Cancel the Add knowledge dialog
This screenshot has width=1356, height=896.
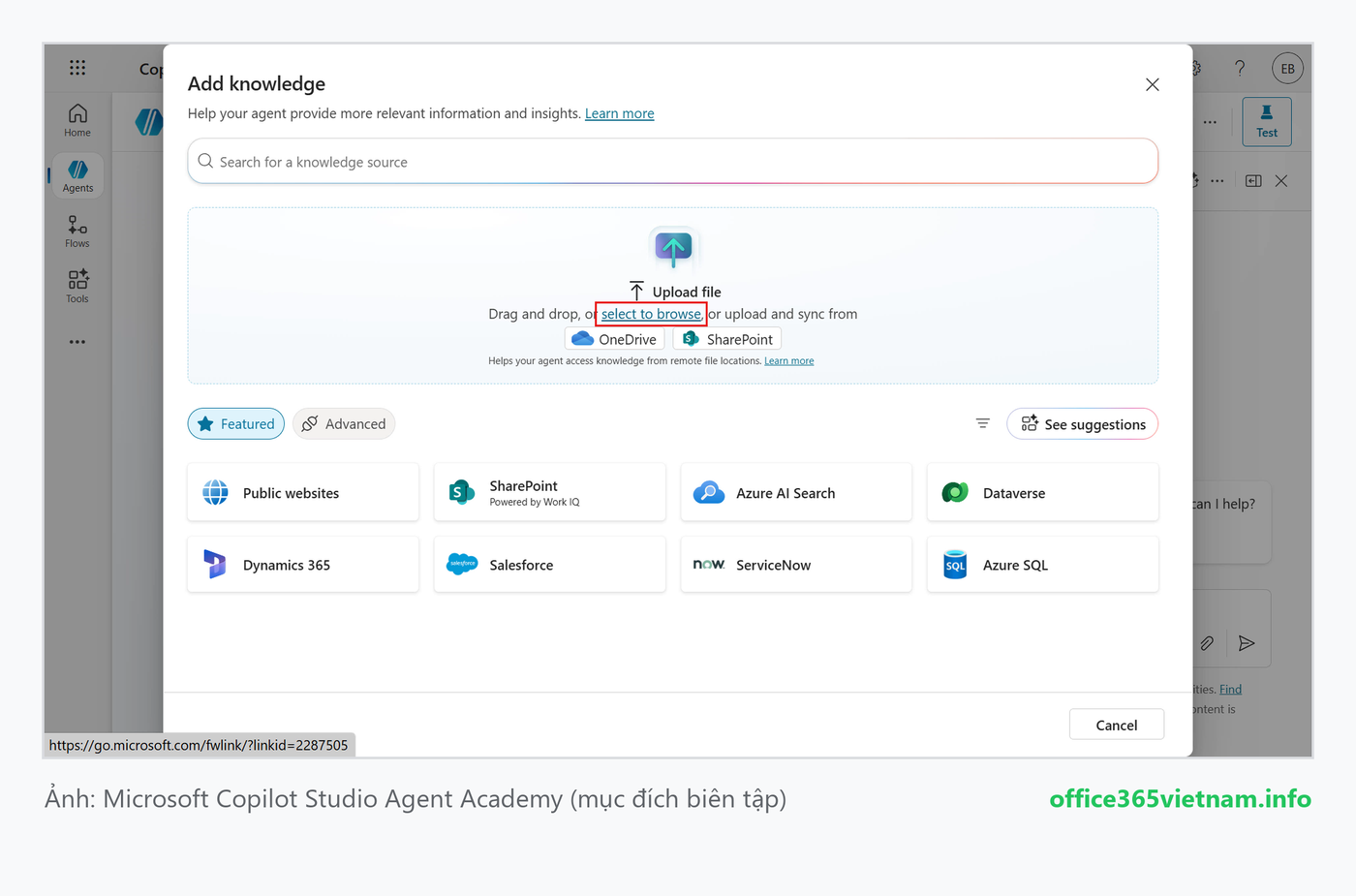1117,725
